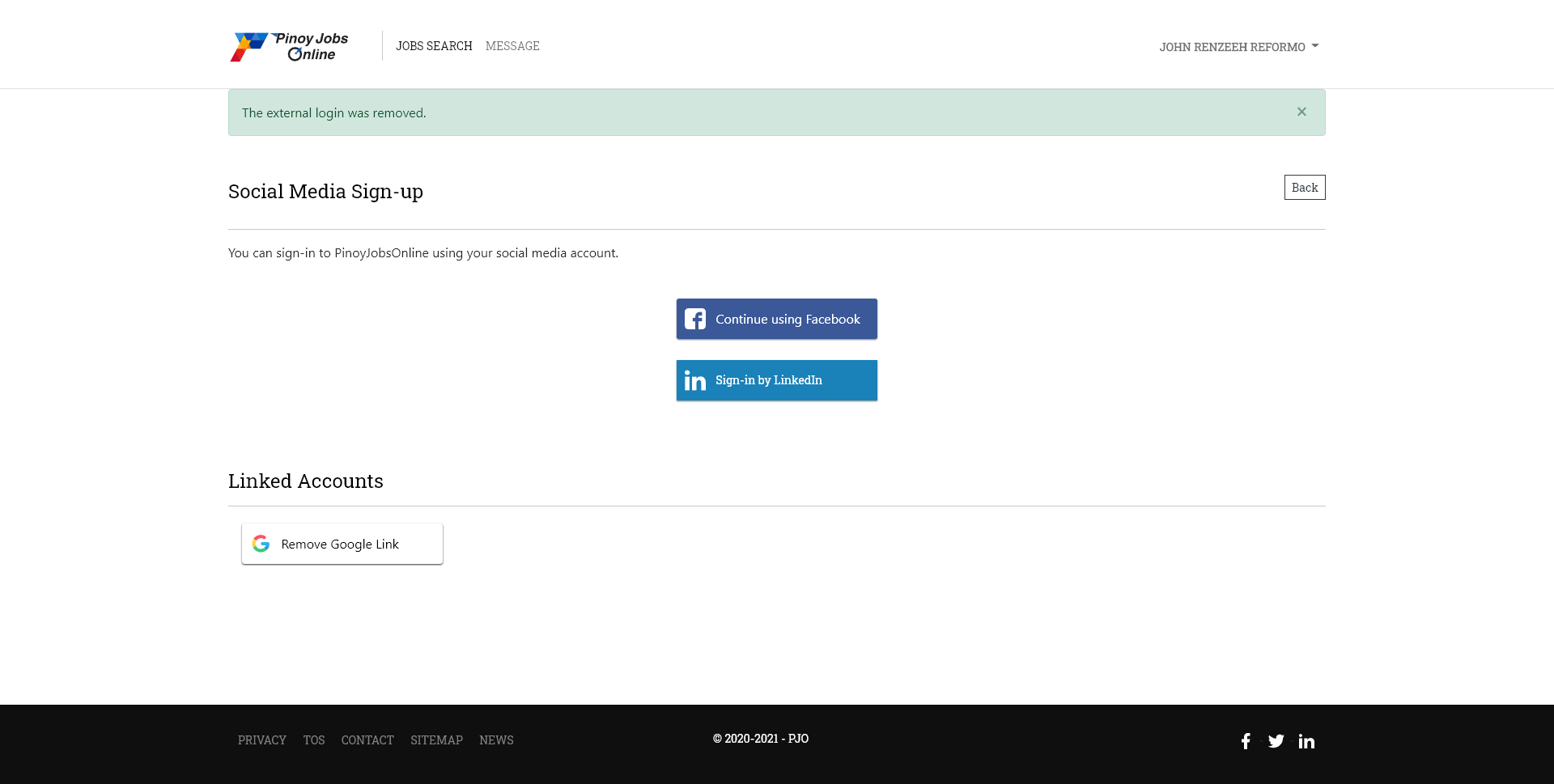
Task: Sign in by LinkedIn button
Action: tap(777, 380)
